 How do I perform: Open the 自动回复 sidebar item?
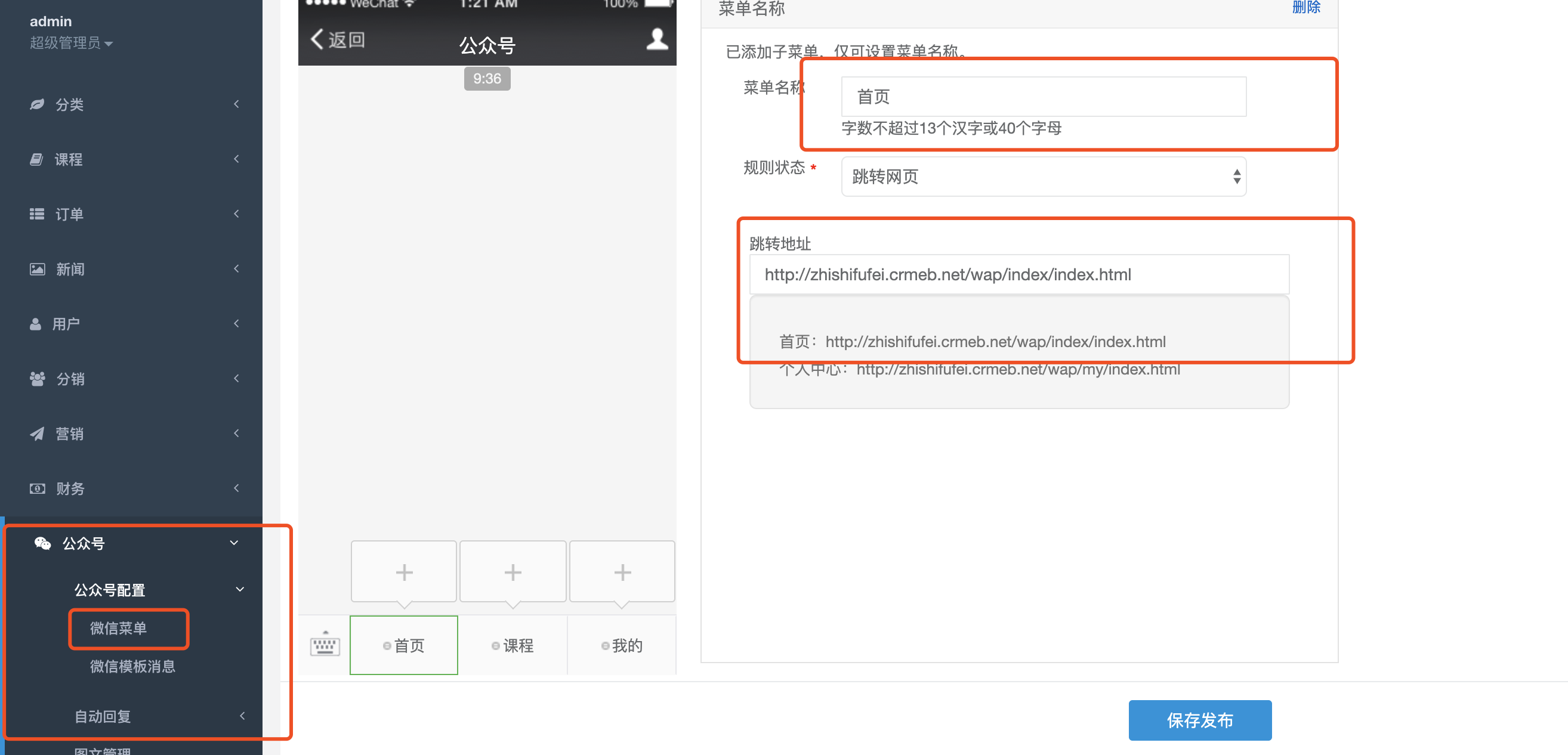102,716
